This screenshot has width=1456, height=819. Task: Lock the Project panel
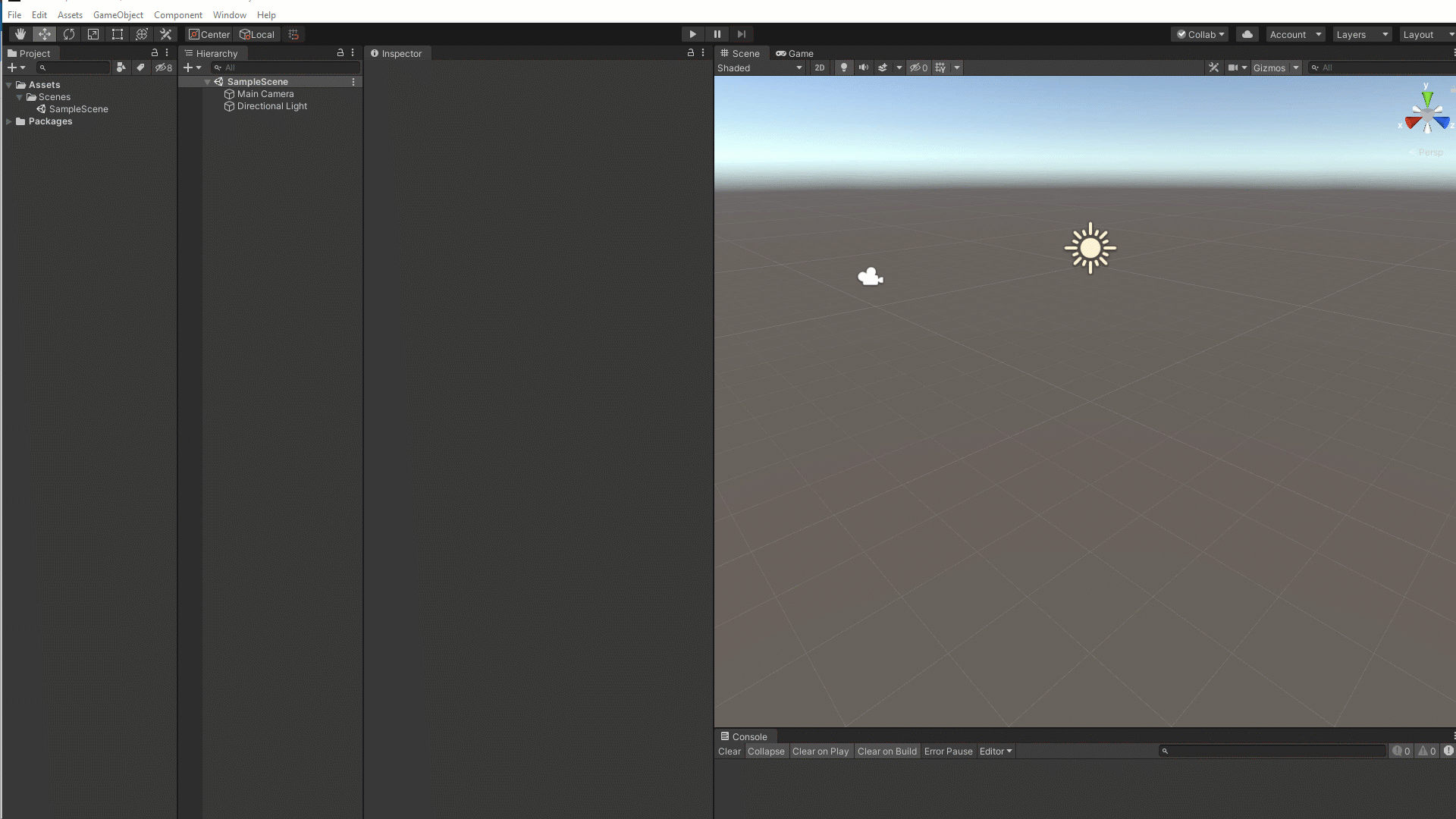[x=155, y=52]
